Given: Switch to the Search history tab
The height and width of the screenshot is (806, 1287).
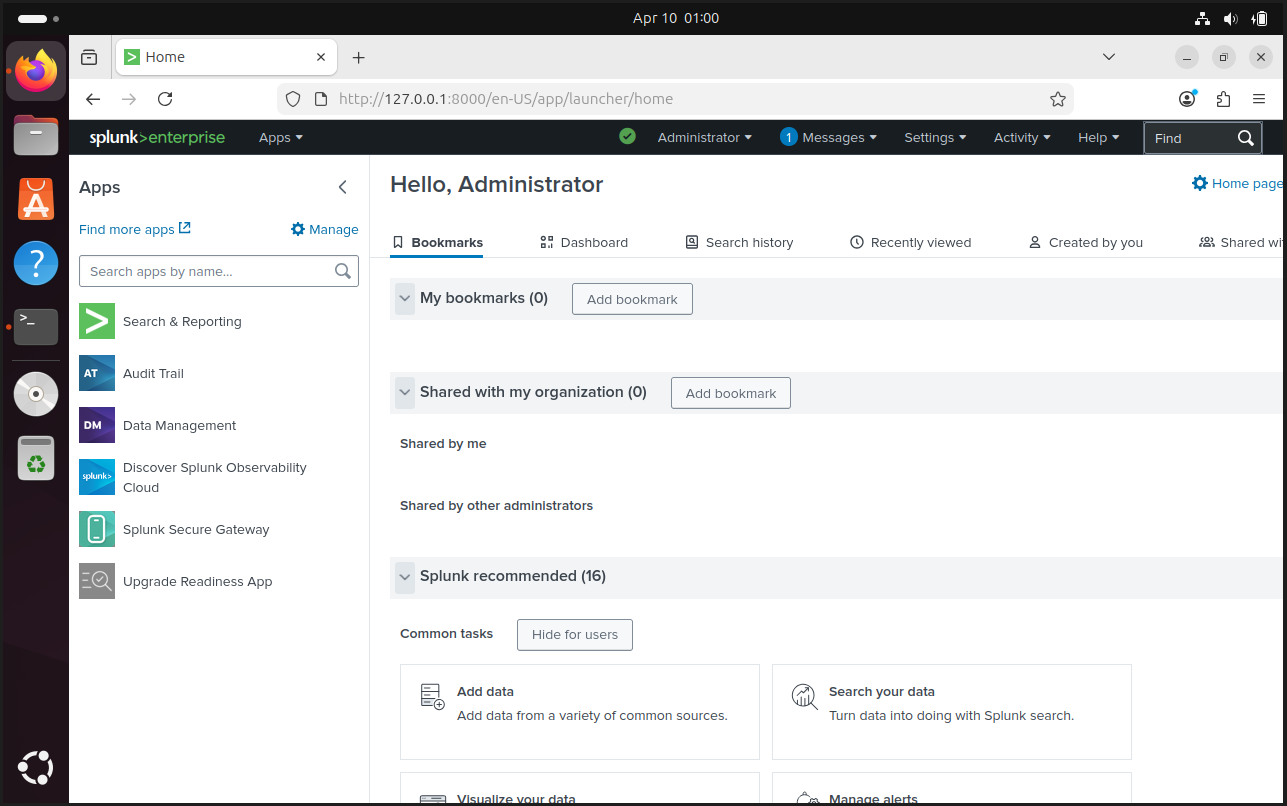Looking at the screenshot, I should pyautogui.click(x=739, y=242).
